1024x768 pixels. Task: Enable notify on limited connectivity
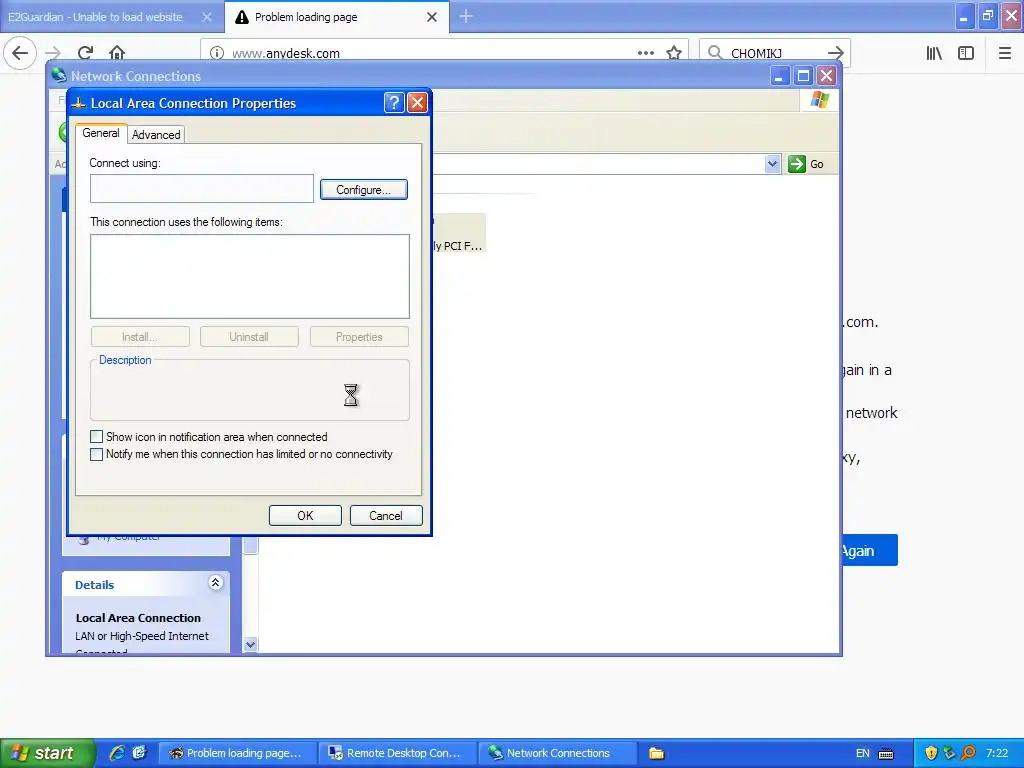pos(96,454)
